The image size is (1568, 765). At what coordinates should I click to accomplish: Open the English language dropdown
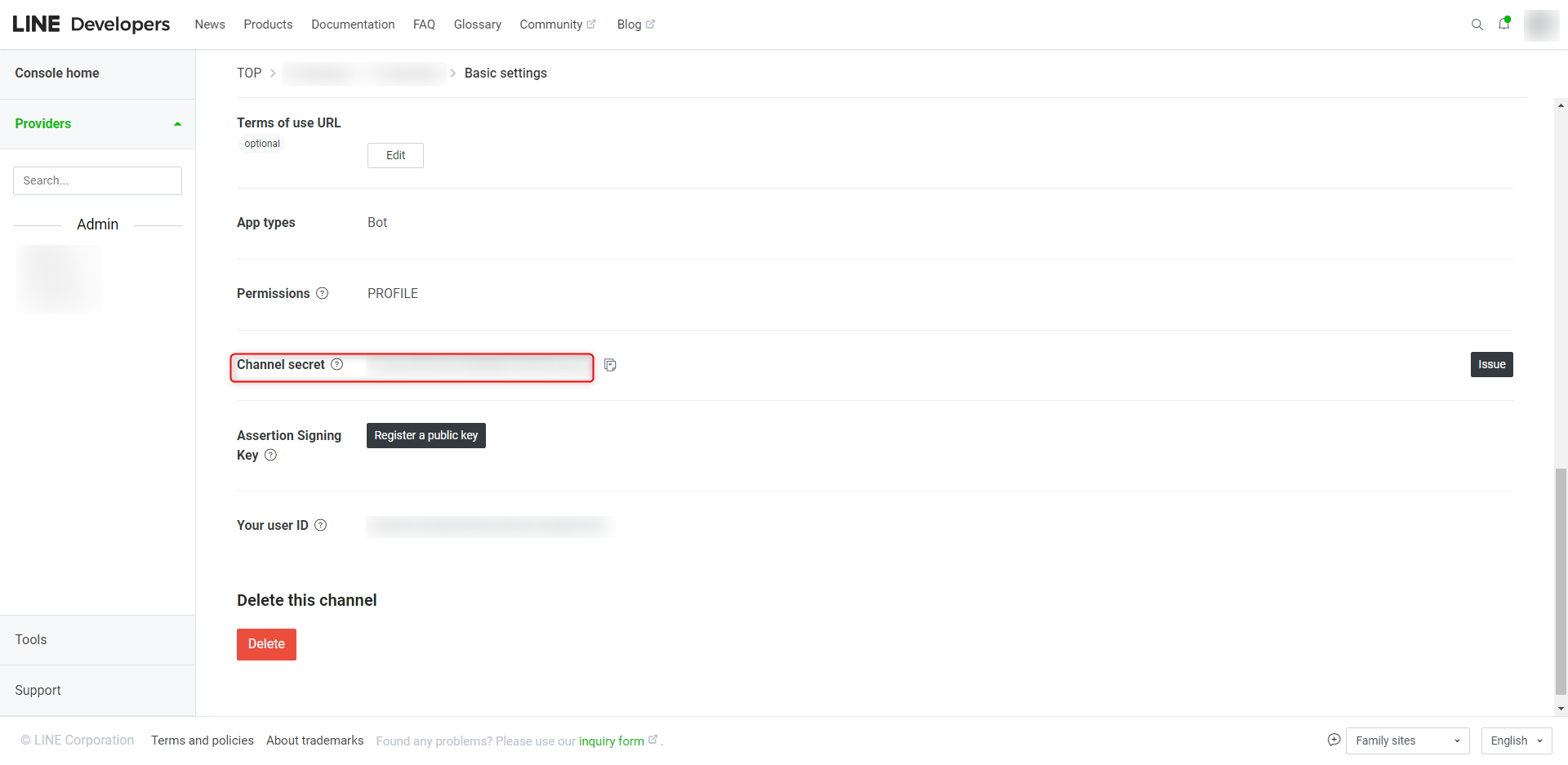[1517, 741]
